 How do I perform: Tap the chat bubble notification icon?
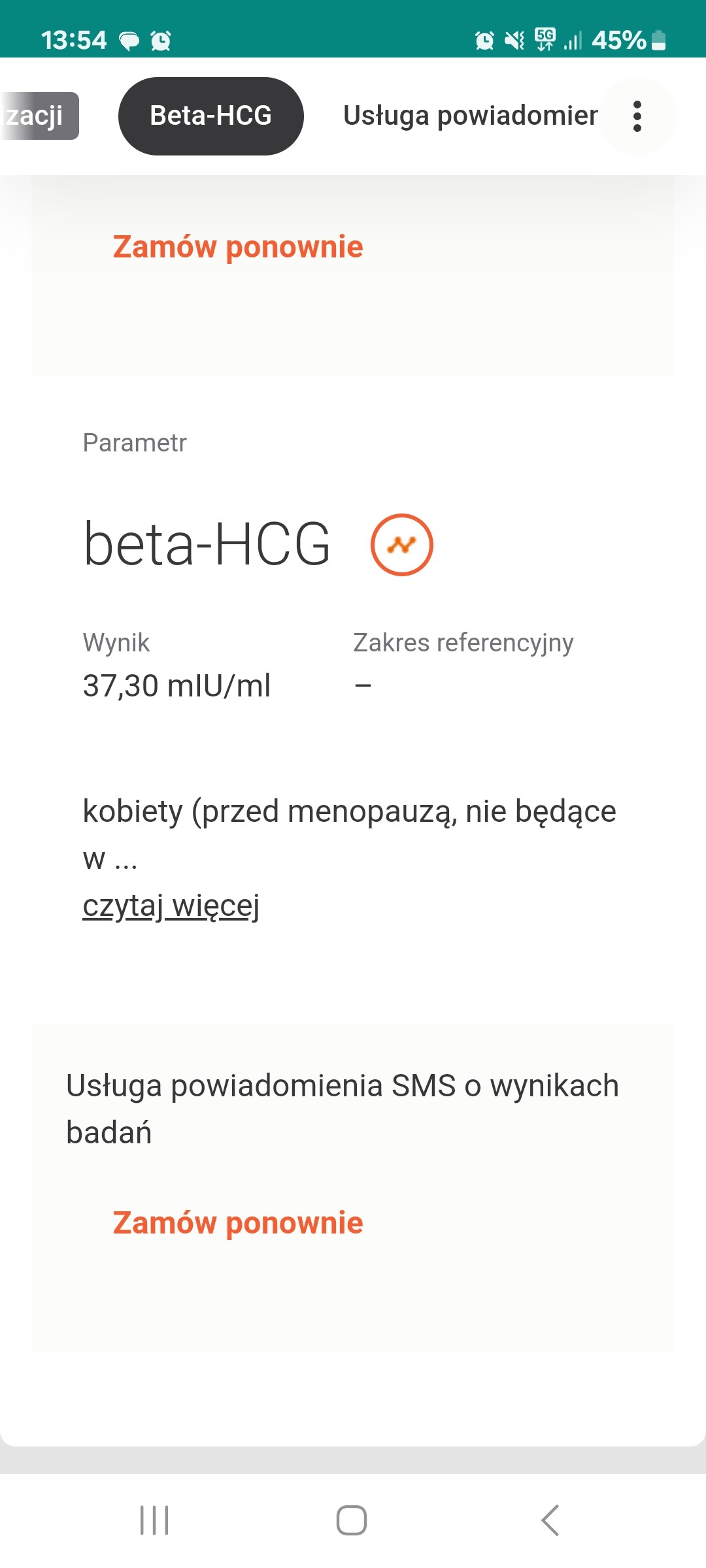129,41
